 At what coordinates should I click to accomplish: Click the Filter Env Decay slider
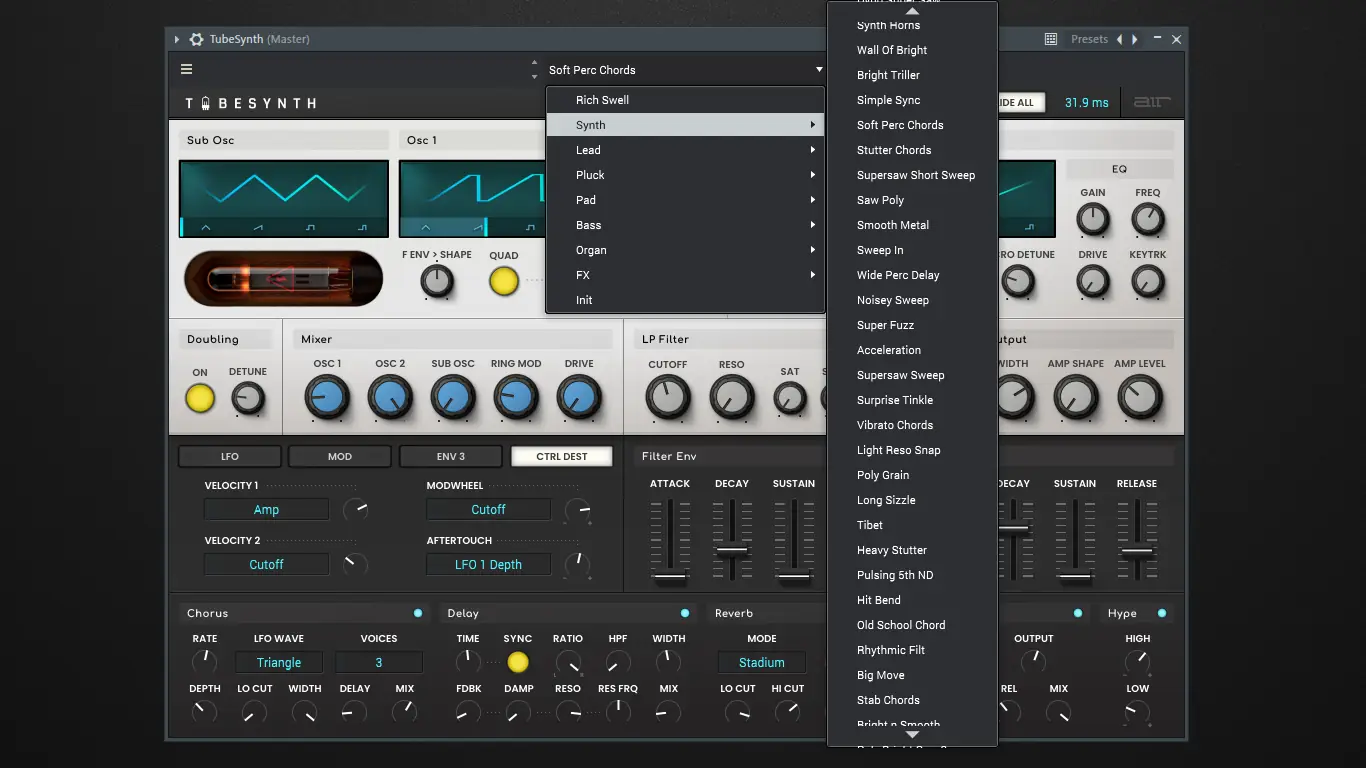(732, 549)
